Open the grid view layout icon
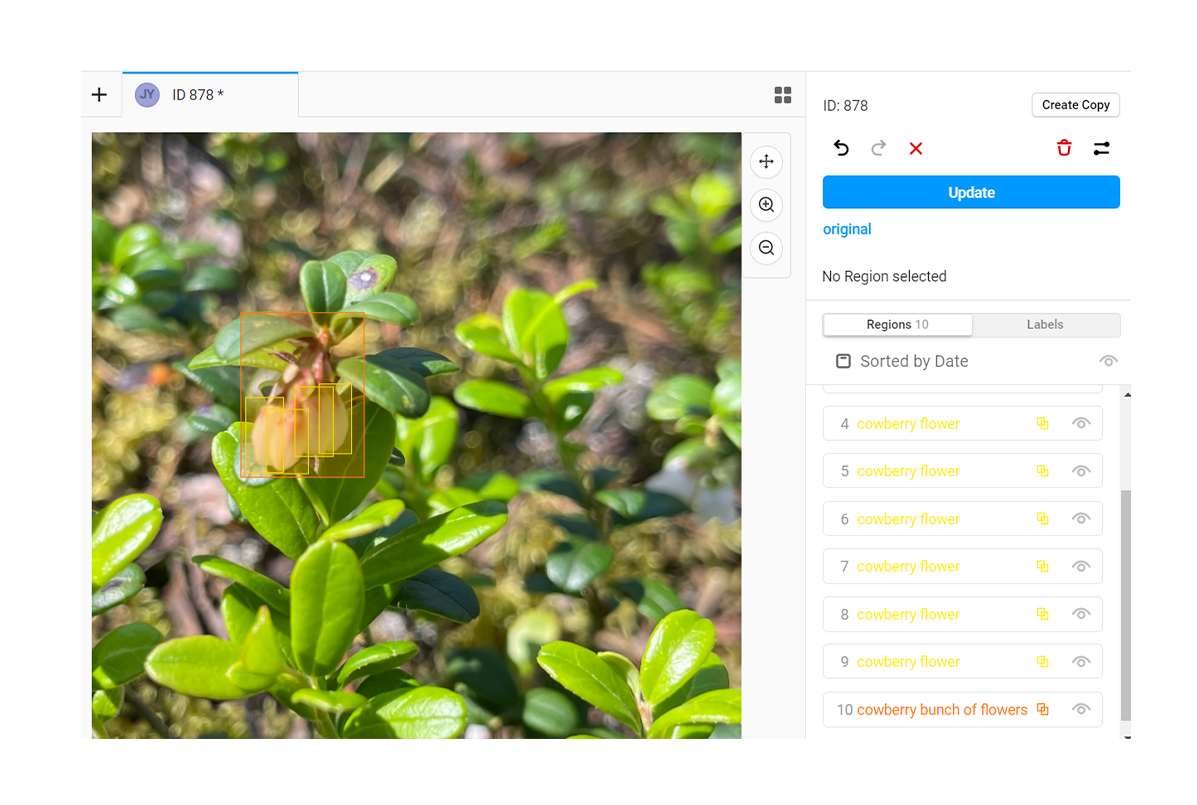This screenshot has height=805, width=1197. (782, 95)
